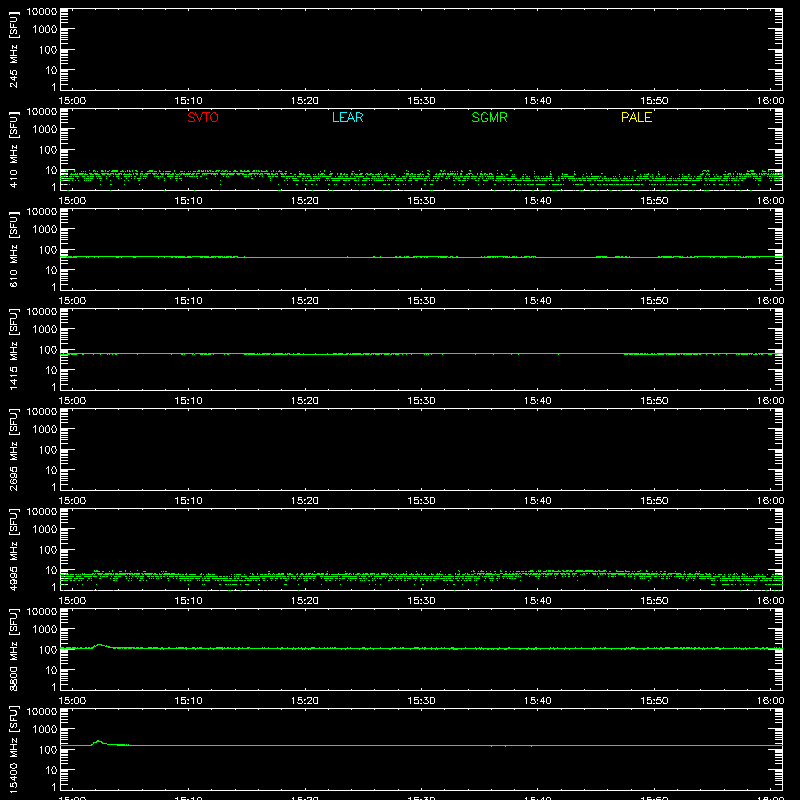This screenshot has height=800, width=800.
Task: Select the 1415 MHz [SFU] axis title
Action: click(13, 350)
